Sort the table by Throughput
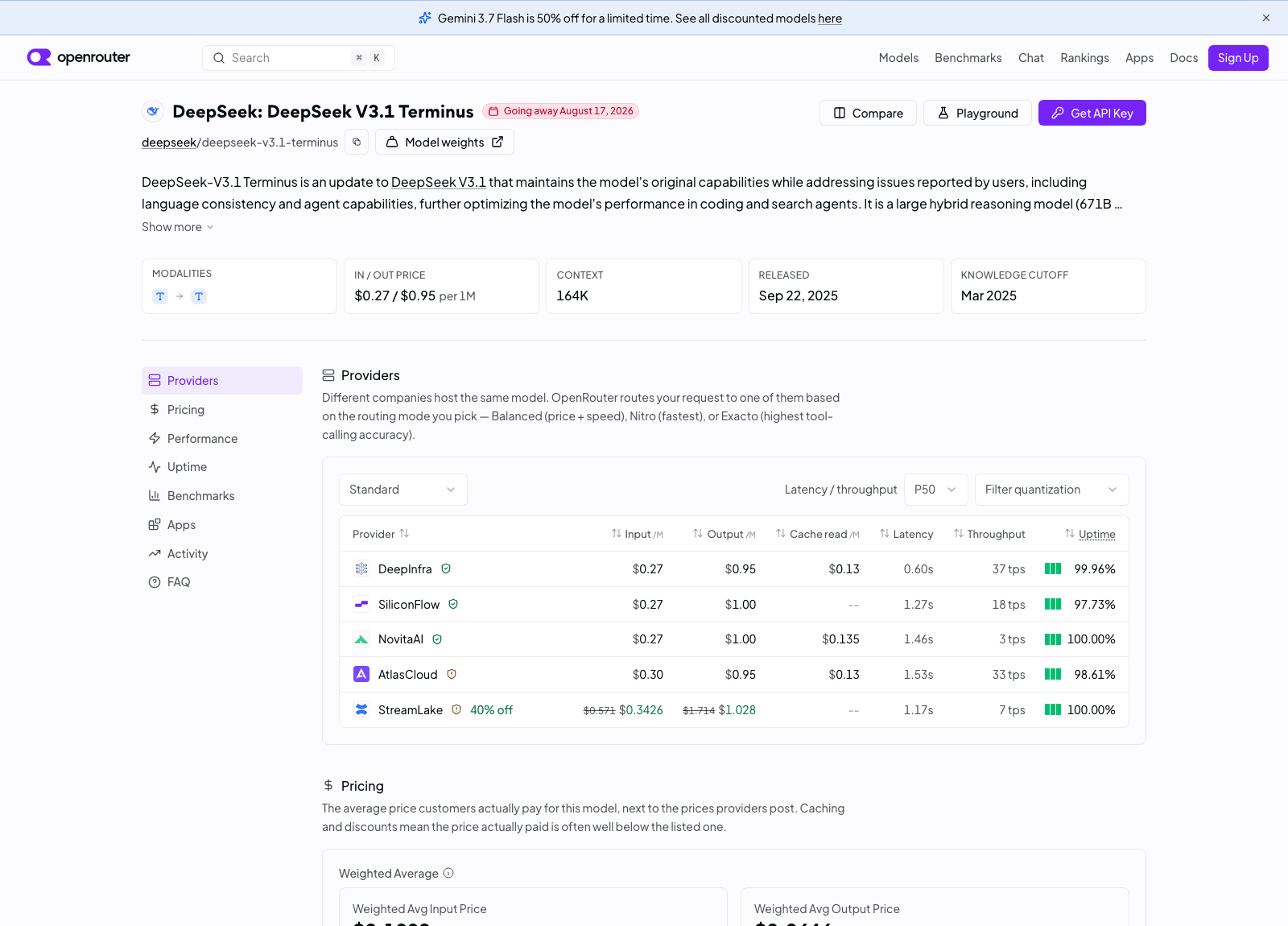 tap(989, 534)
